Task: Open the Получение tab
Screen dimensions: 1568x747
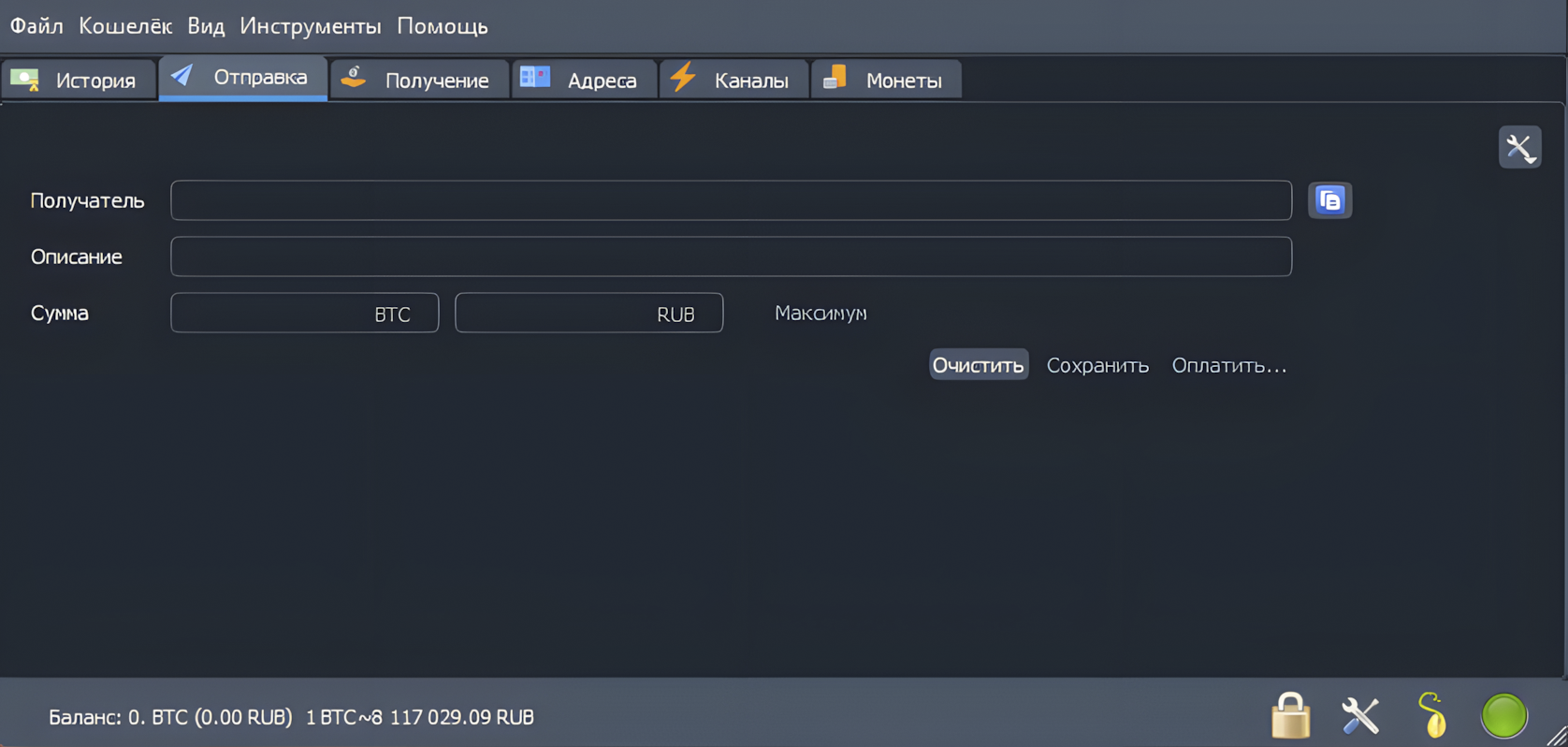Action: [419, 81]
